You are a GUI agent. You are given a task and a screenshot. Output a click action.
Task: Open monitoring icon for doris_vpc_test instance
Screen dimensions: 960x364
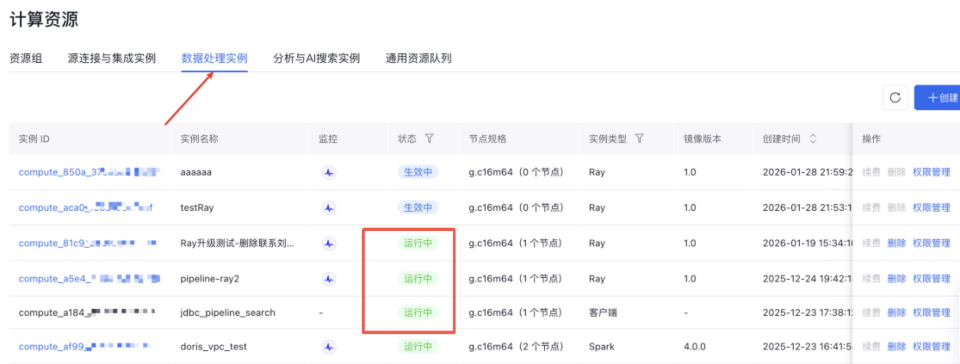tap(329, 347)
